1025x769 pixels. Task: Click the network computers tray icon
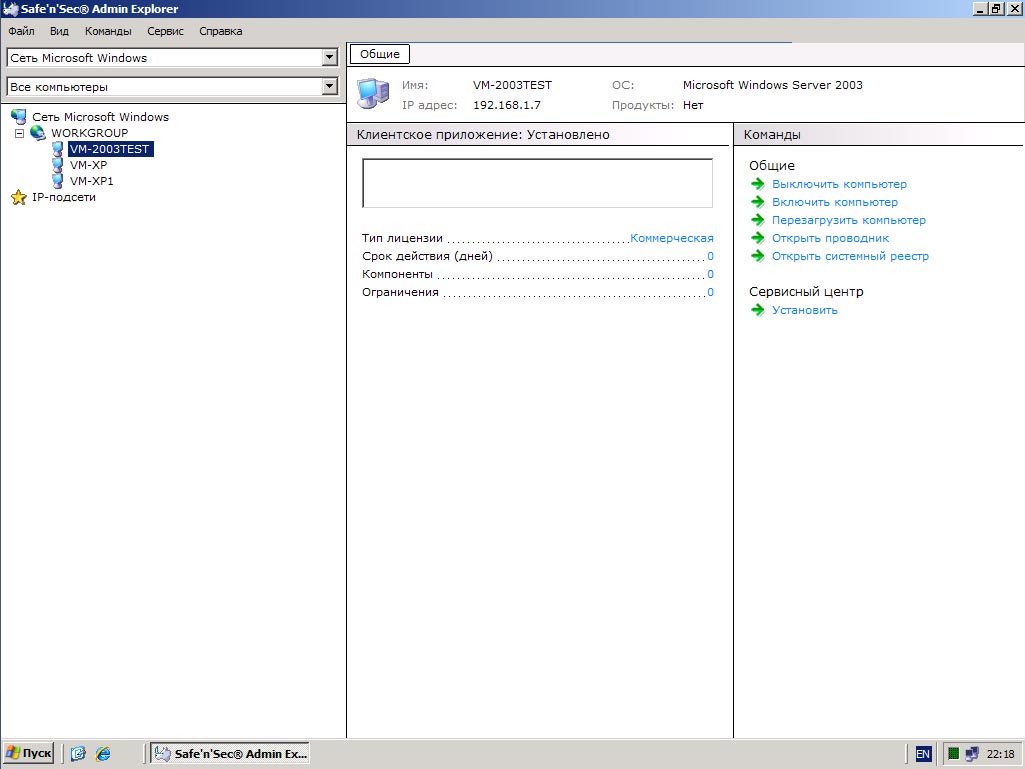click(x=972, y=753)
